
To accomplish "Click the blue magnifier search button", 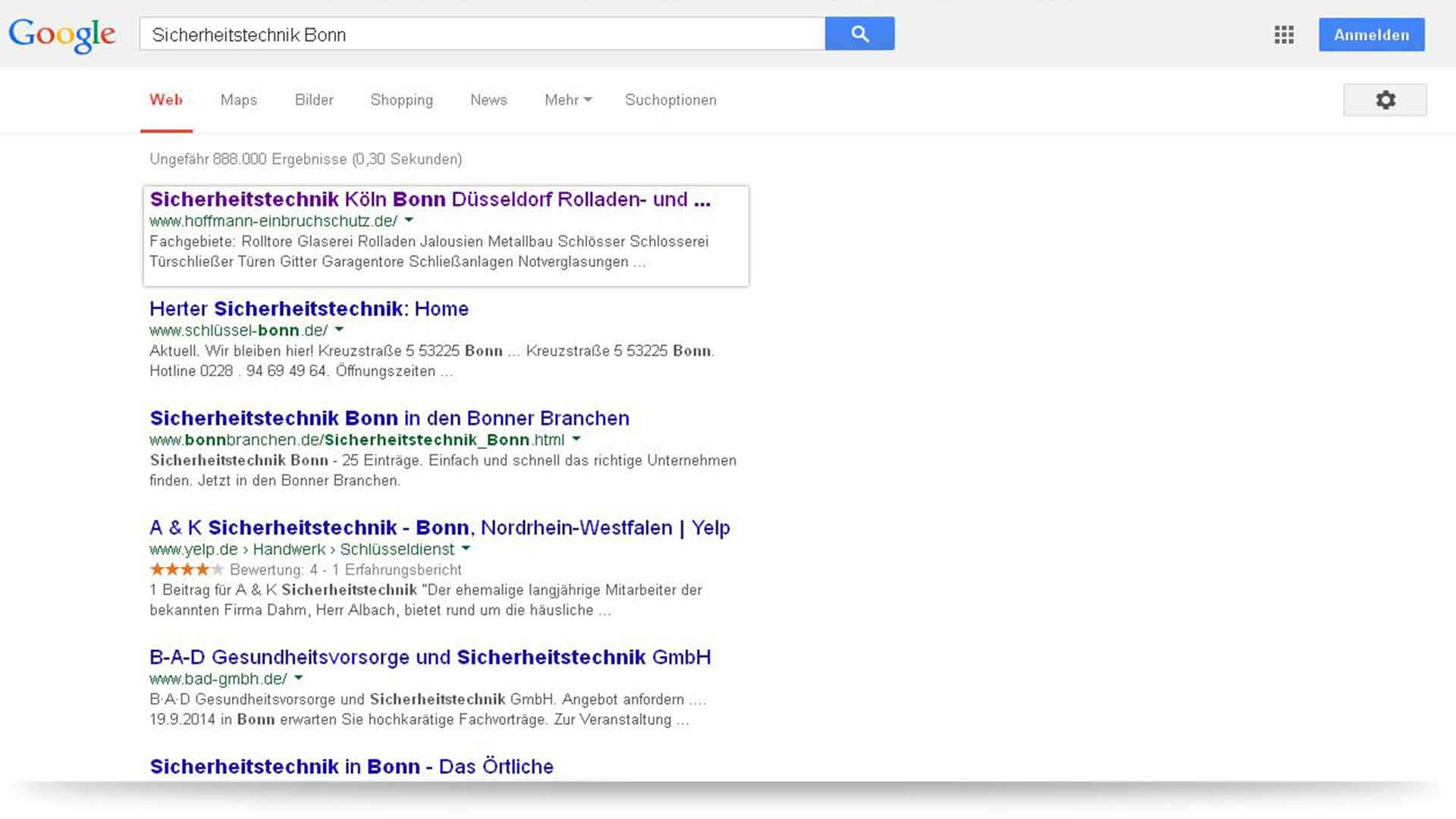I will [x=859, y=34].
